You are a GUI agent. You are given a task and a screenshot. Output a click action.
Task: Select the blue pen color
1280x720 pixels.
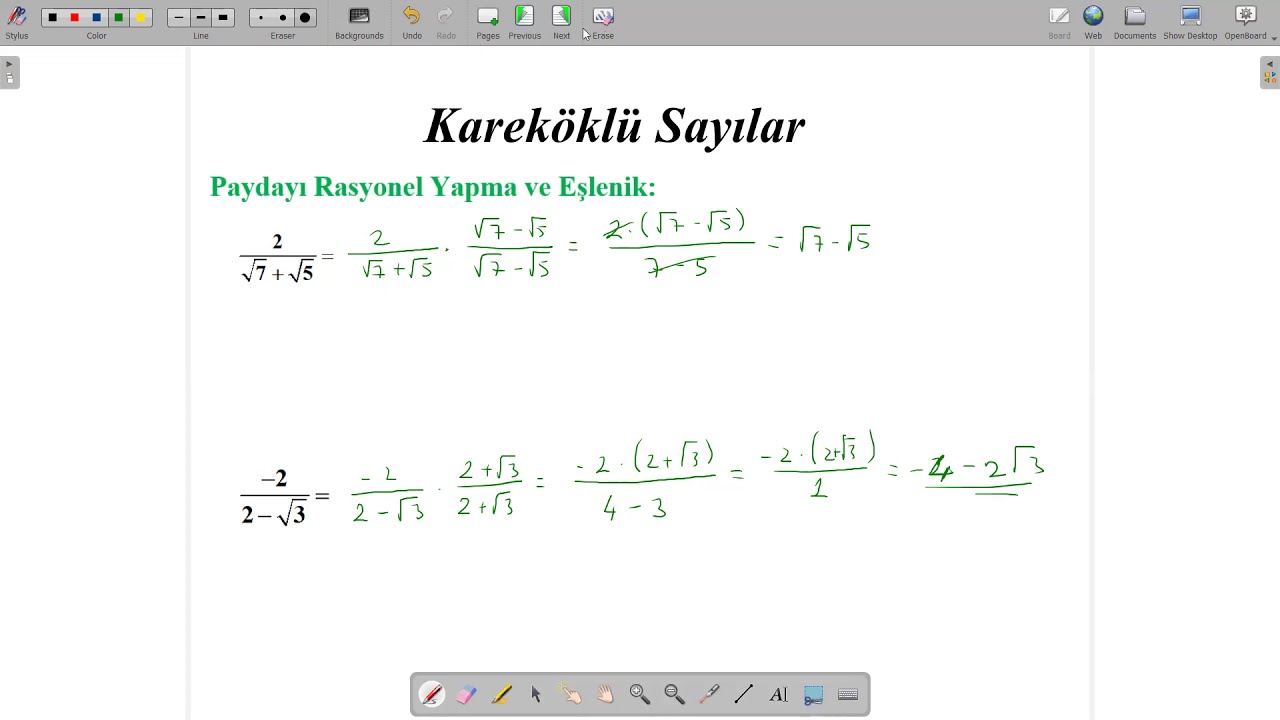[x=96, y=18]
